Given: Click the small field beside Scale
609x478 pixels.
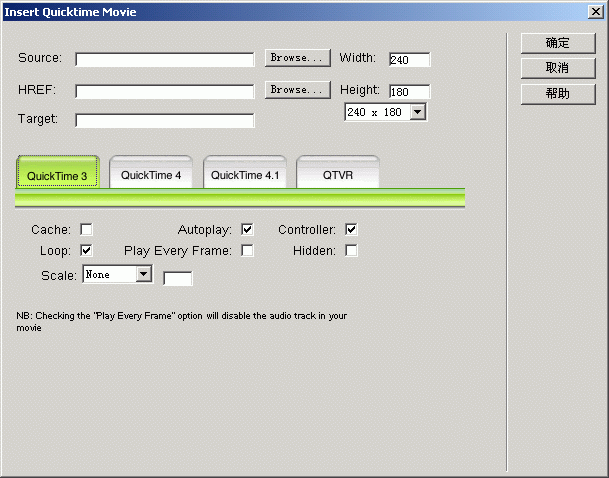Looking at the screenshot, I should [x=177, y=278].
